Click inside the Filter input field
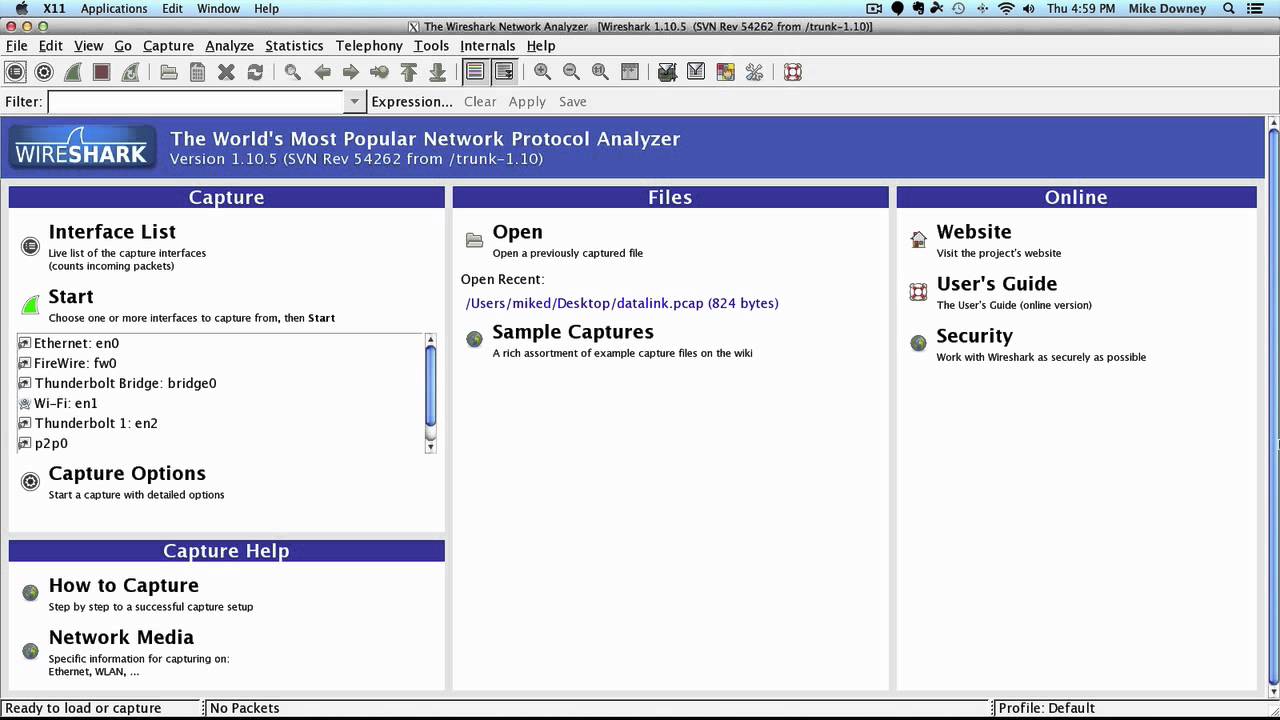1280x720 pixels. click(196, 102)
